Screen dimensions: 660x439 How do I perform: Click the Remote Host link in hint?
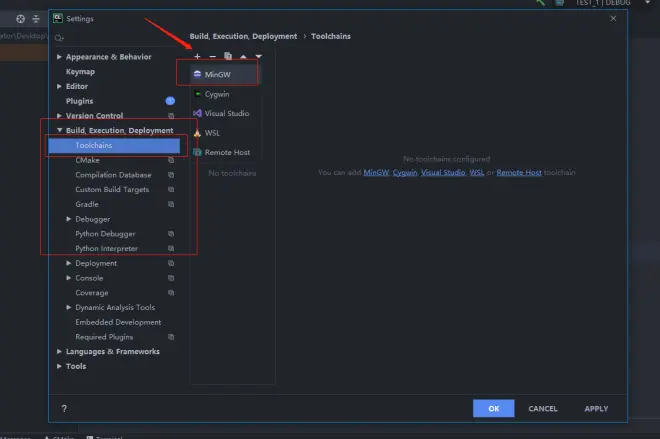(x=519, y=173)
